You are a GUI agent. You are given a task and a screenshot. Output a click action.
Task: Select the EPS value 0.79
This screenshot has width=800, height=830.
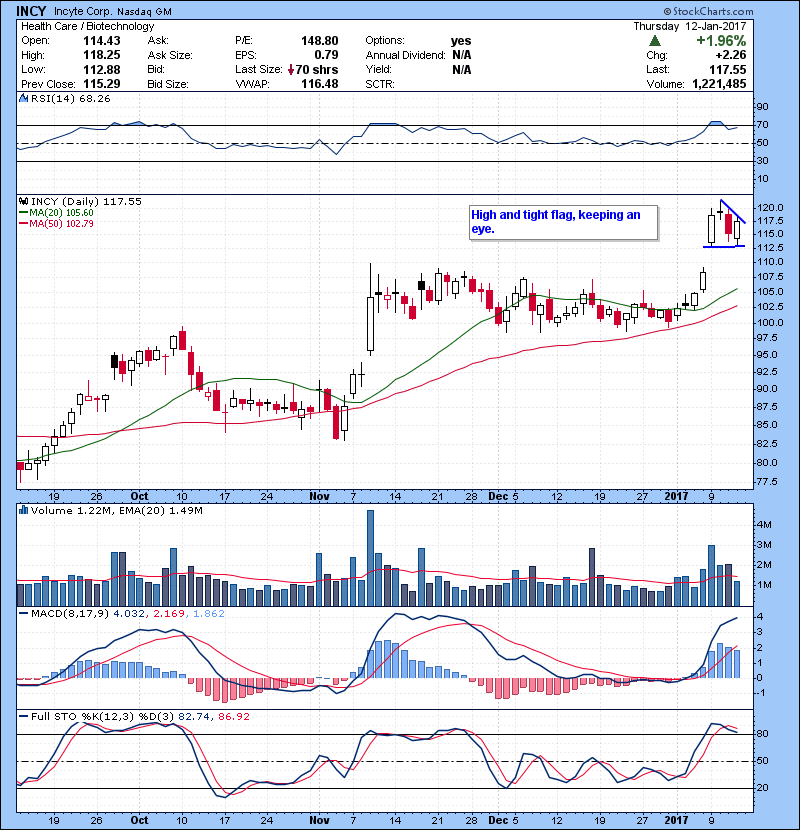pos(326,55)
